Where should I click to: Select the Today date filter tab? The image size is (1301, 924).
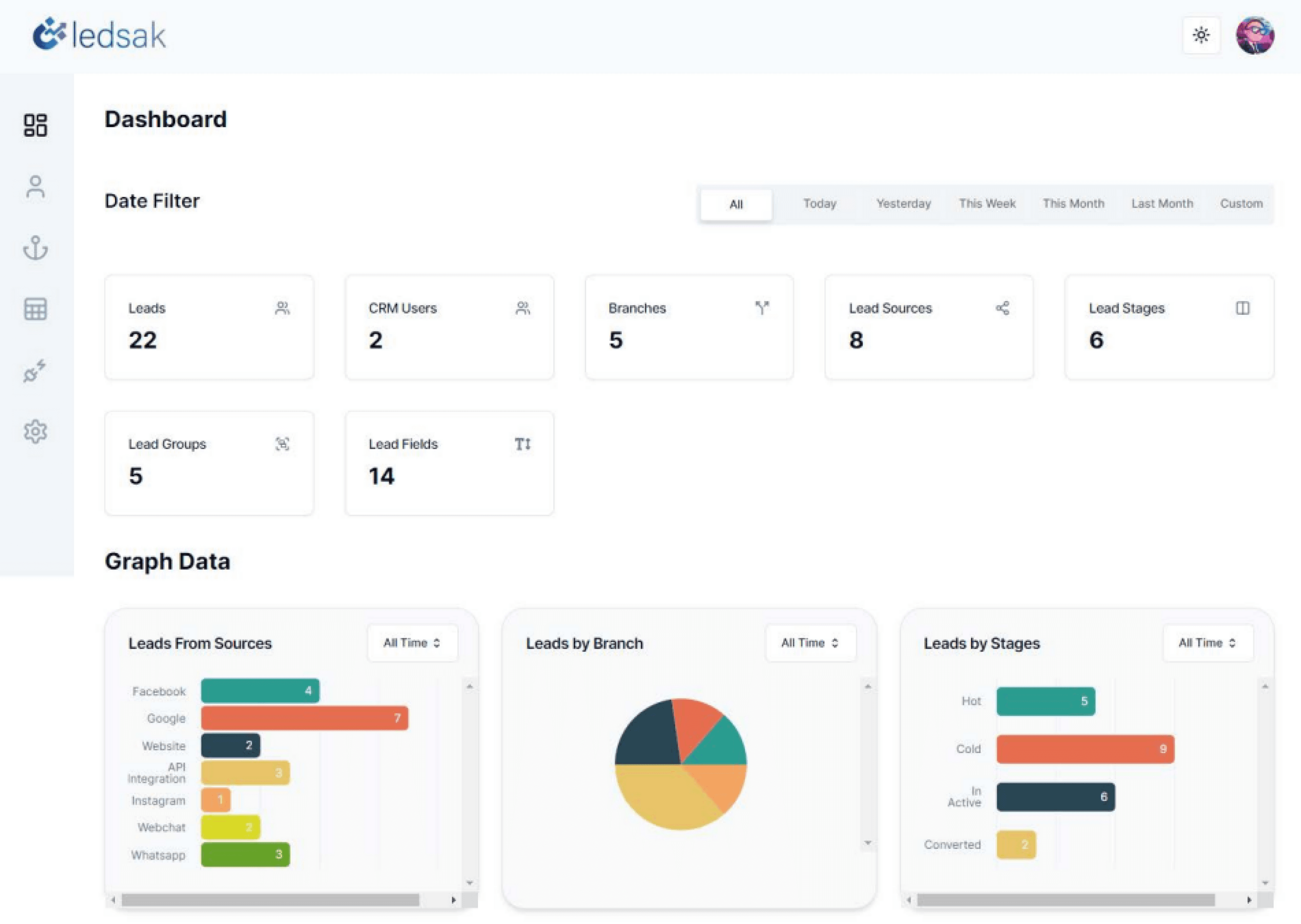point(820,204)
